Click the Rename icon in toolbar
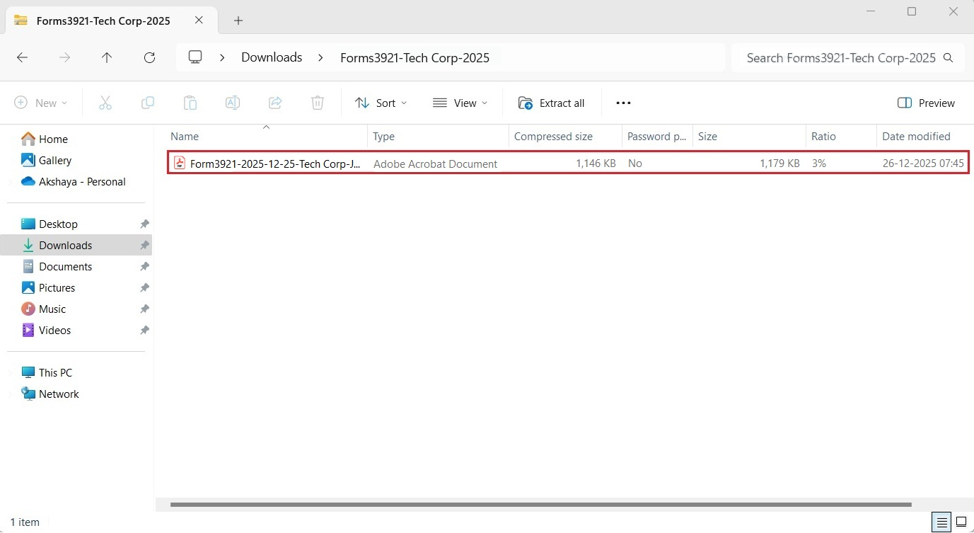 coord(232,103)
